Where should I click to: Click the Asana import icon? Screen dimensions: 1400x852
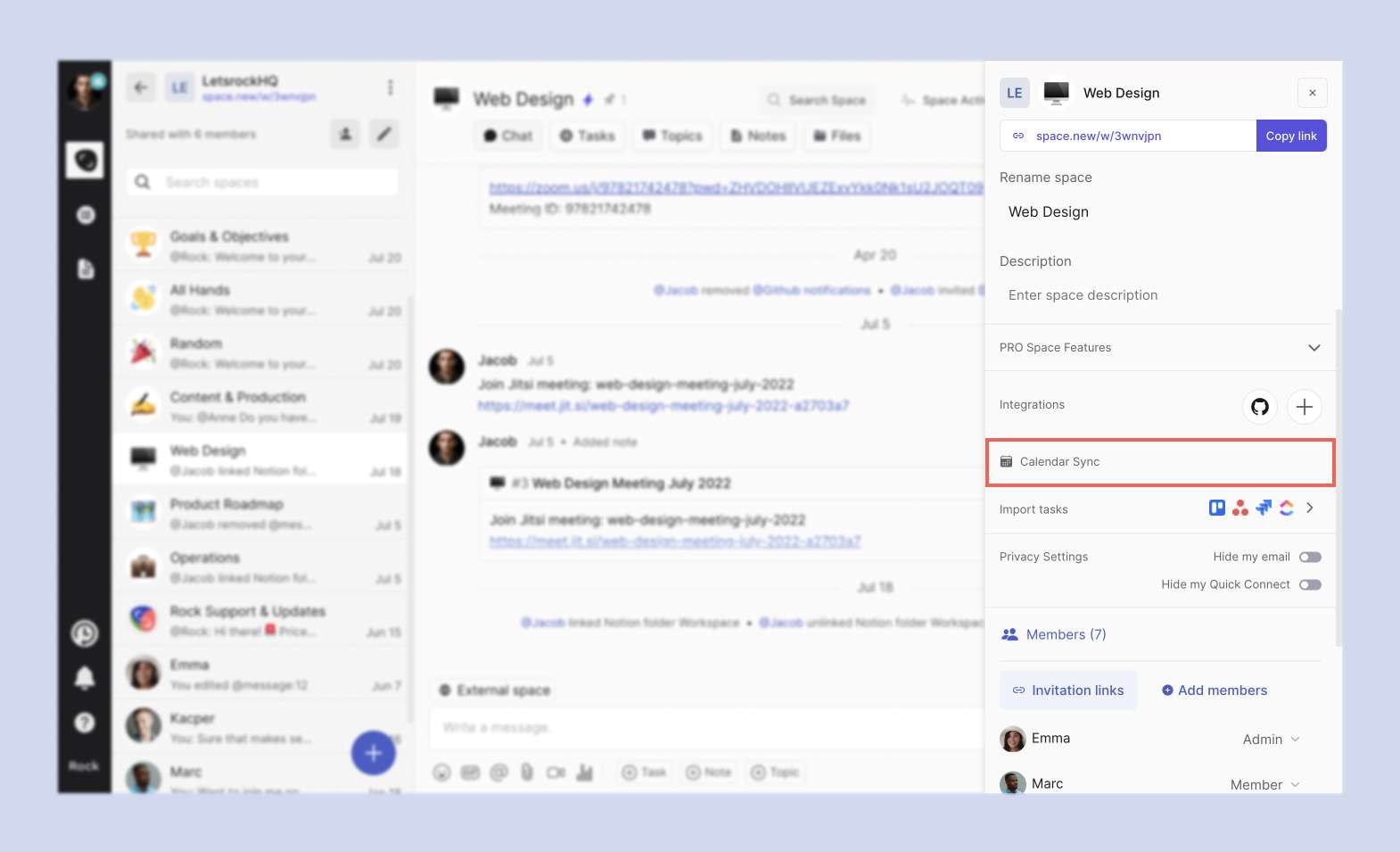click(1239, 508)
